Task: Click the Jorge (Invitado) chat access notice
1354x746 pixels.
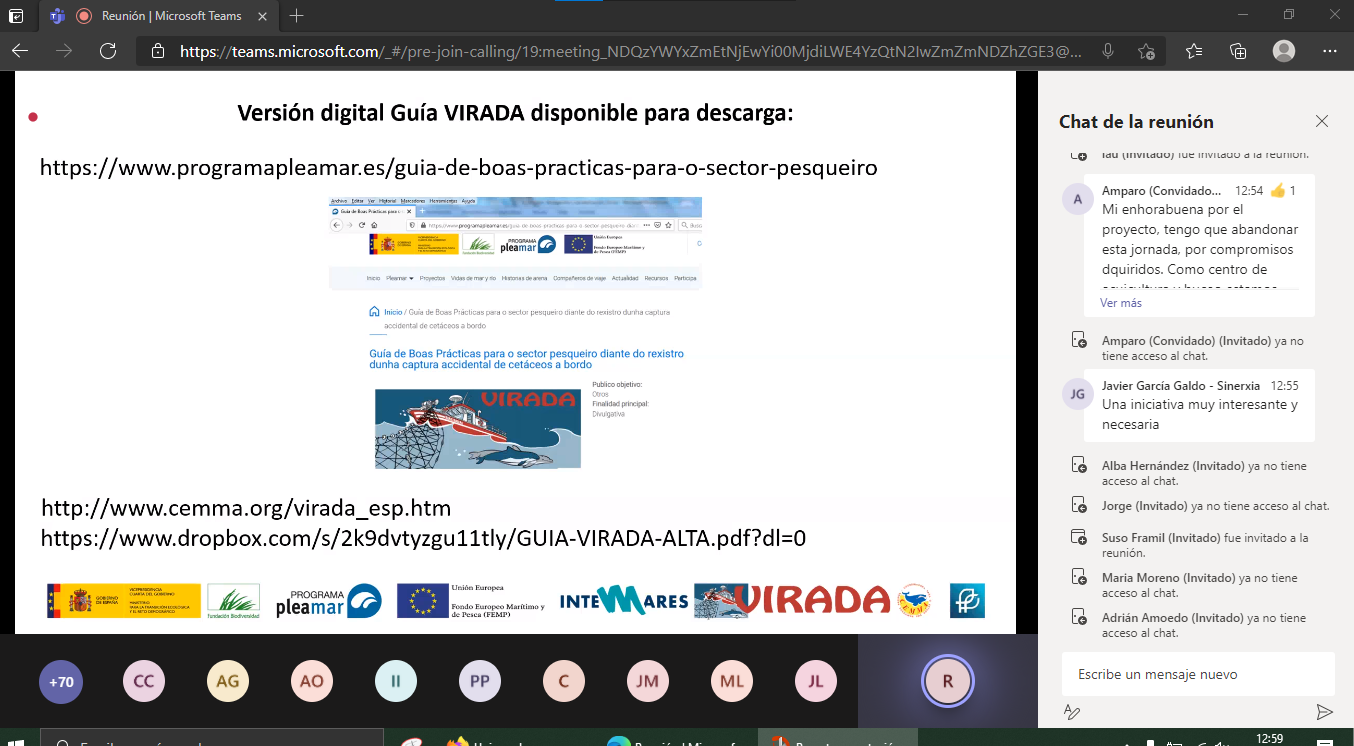Action: (1215, 505)
